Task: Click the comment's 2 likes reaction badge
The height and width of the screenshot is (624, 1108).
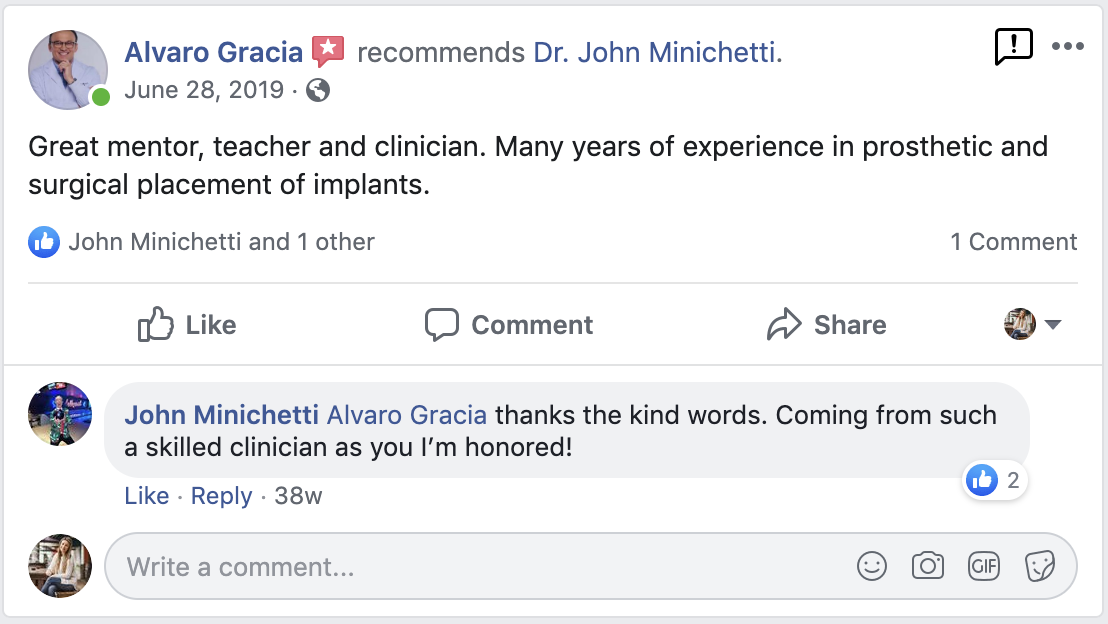Action: click(x=995, y=481)
